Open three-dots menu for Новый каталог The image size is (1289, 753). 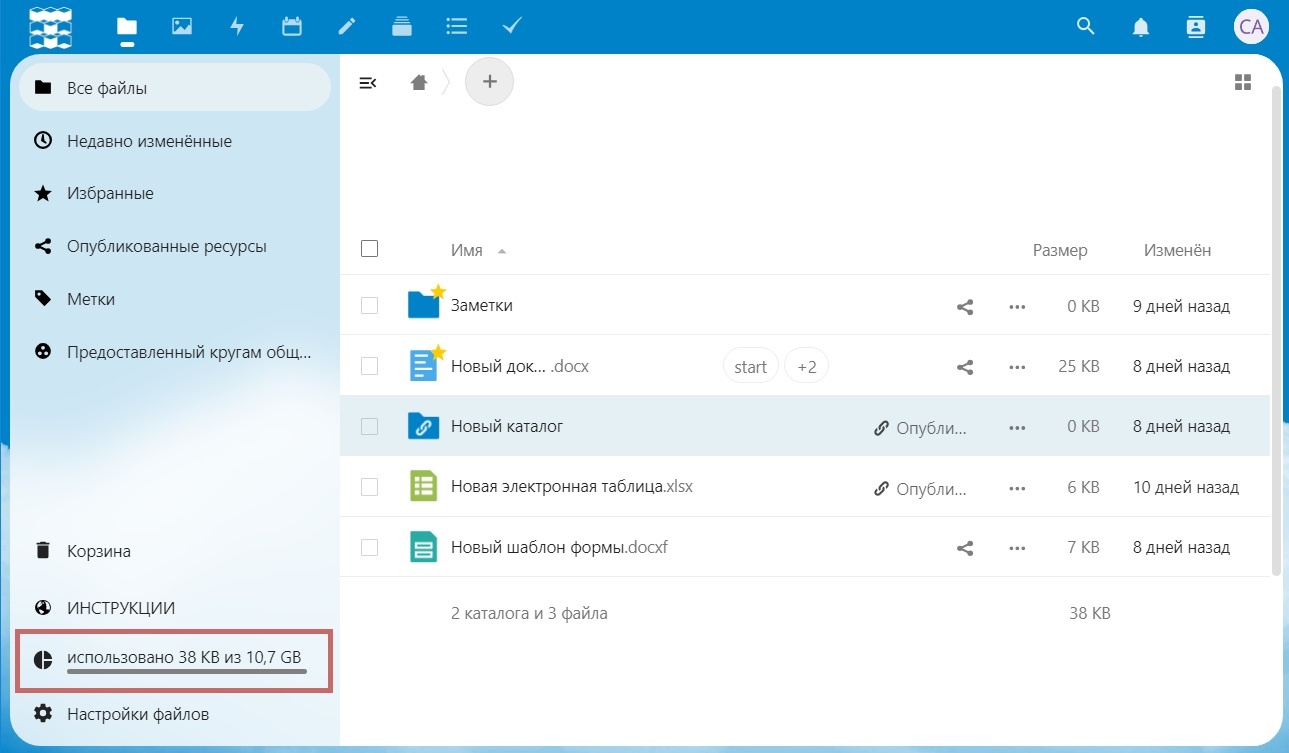point(1018,427)
